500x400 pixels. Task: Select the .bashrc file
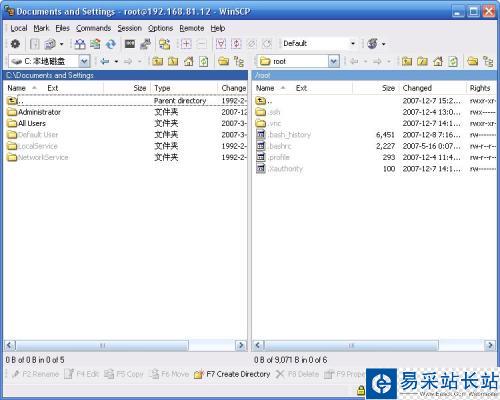274,146
